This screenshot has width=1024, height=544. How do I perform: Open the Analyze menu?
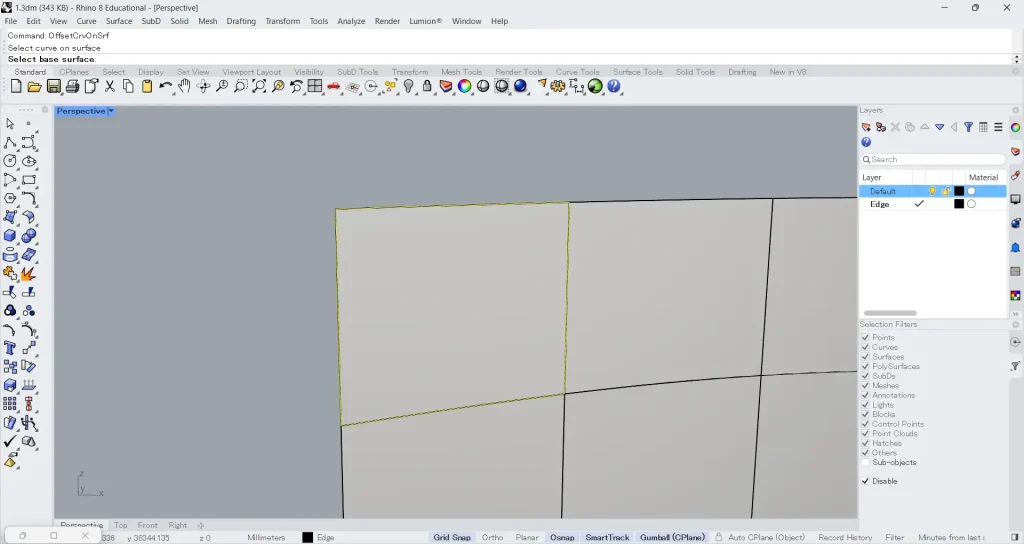[x=351, y=21]
